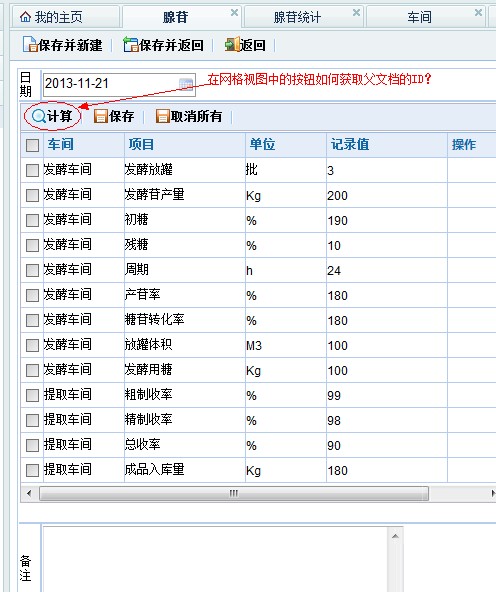Check the 总收率 row checkbox
The width and height of the screenshot is (496, 592).
(x=32, y=445)
